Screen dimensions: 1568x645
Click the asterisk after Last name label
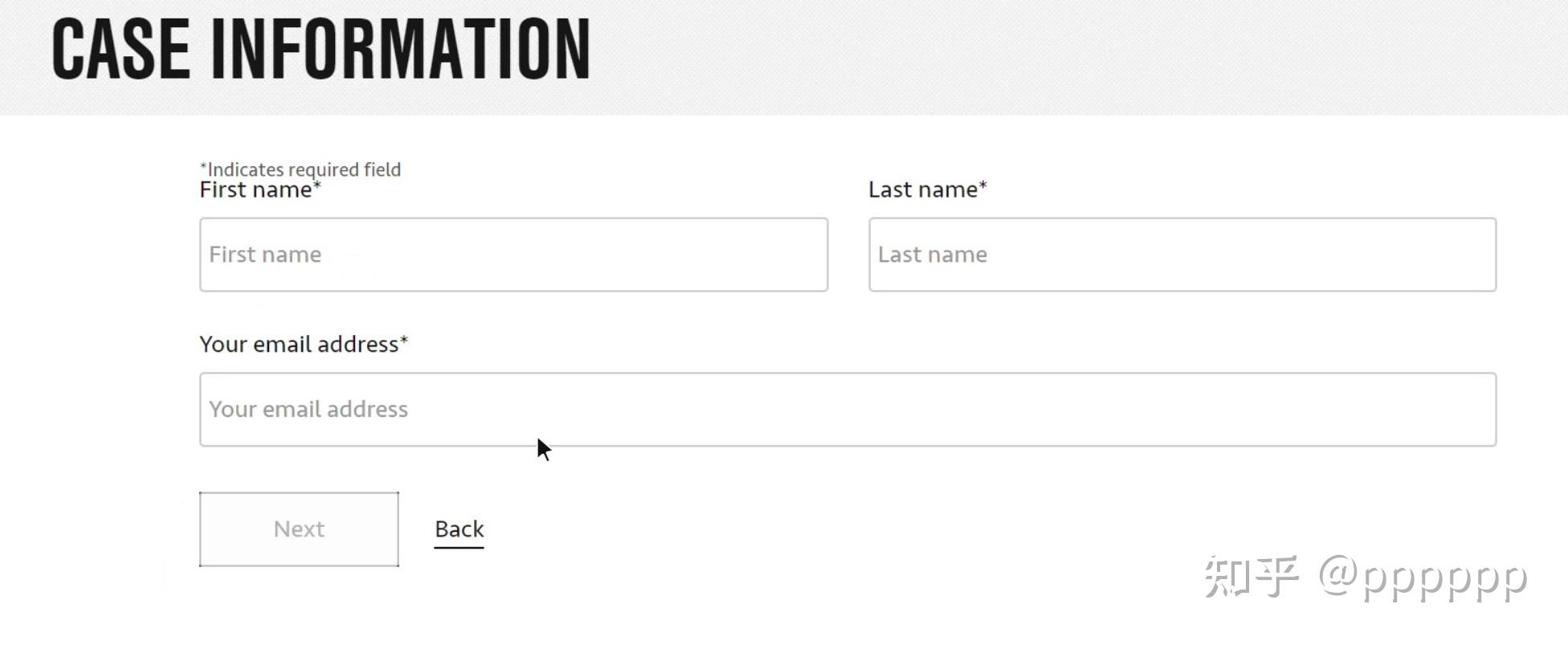pos(983,185)
